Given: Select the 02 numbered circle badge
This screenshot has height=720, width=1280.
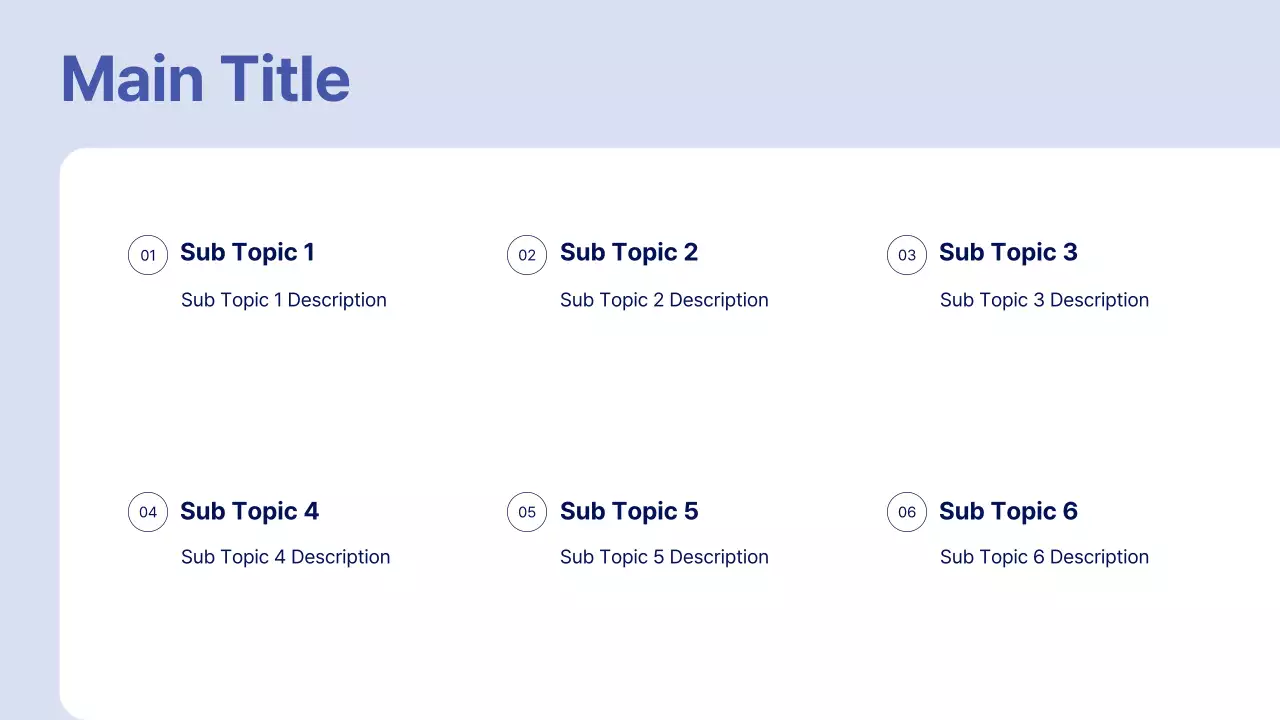Looking at the screenshot, I should [x=527, y=255].
